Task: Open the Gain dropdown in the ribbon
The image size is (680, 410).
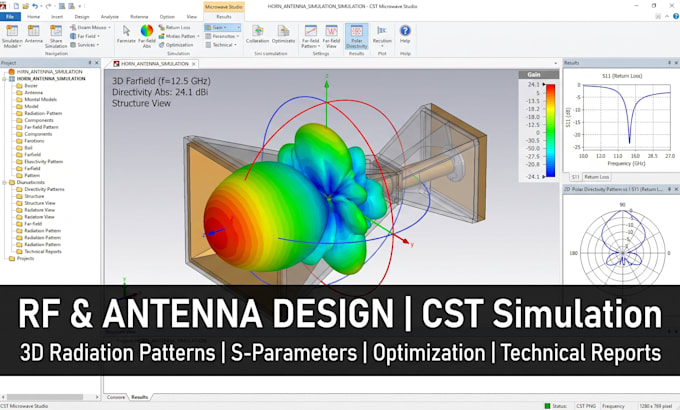Action: pos(222,27)
